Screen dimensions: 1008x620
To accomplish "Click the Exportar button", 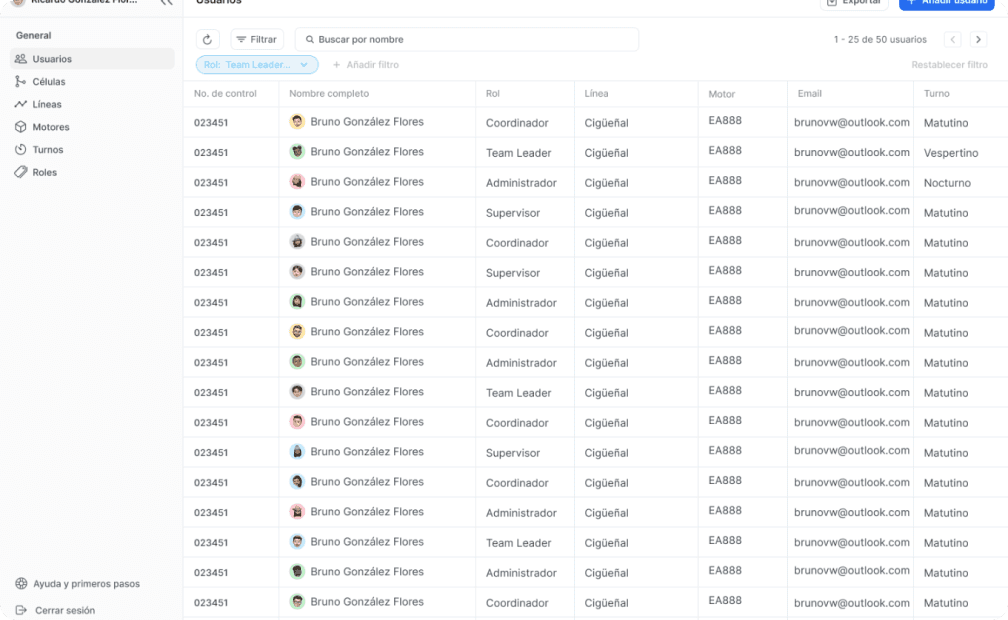I will 854,4.
